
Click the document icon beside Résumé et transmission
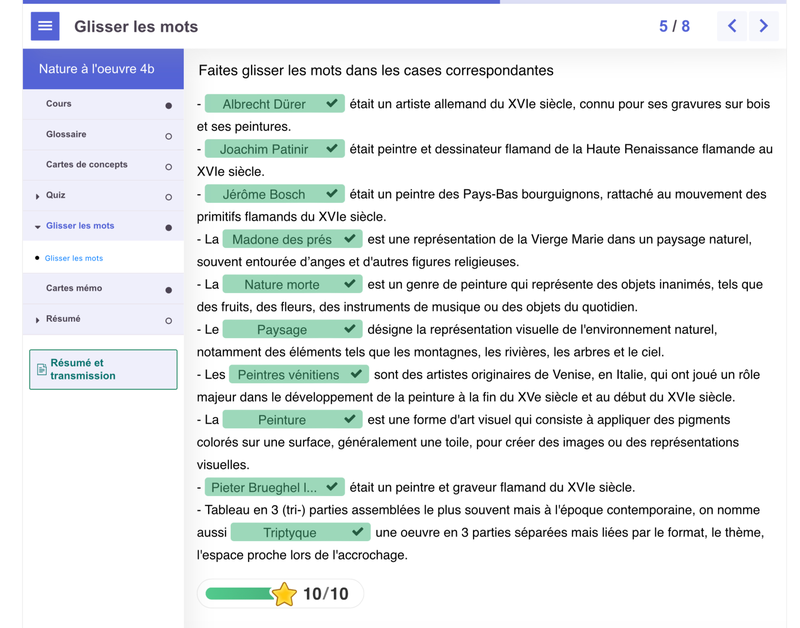click(42, 370)
